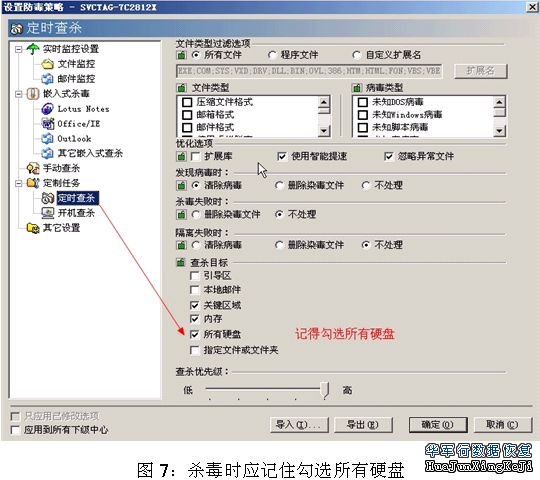Toggle 内存 scan target checkbox

195,319
